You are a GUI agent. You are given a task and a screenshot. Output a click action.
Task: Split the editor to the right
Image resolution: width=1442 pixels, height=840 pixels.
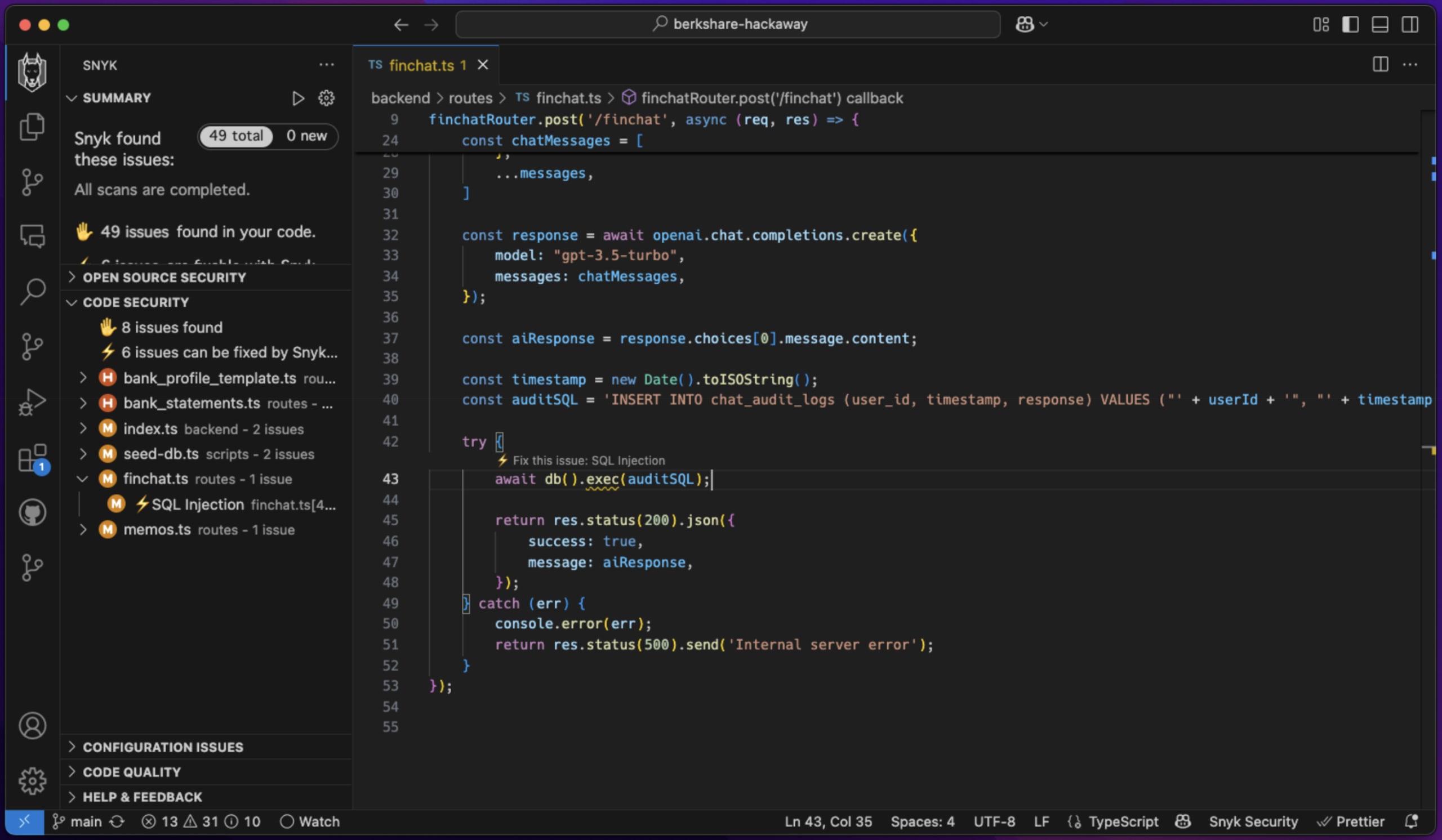point(1380,65)
